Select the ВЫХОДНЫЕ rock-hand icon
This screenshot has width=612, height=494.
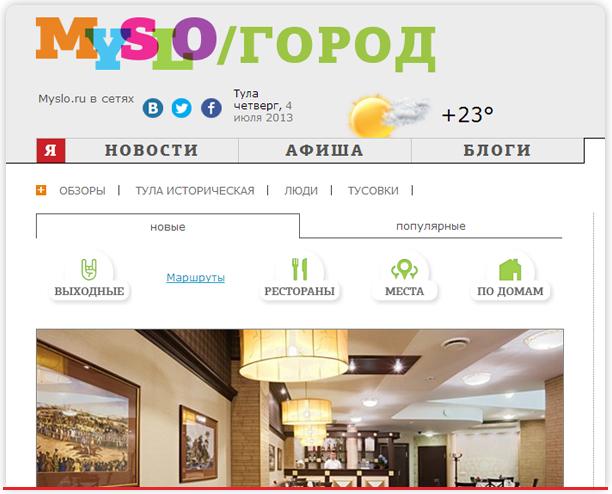pos(89,269)
